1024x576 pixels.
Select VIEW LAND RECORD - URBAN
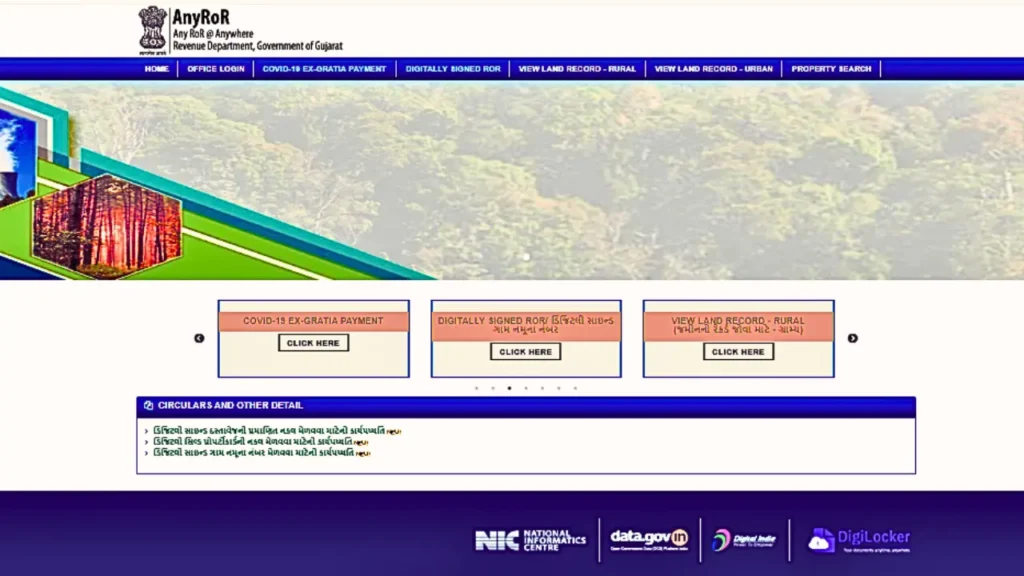coord(713,68)
